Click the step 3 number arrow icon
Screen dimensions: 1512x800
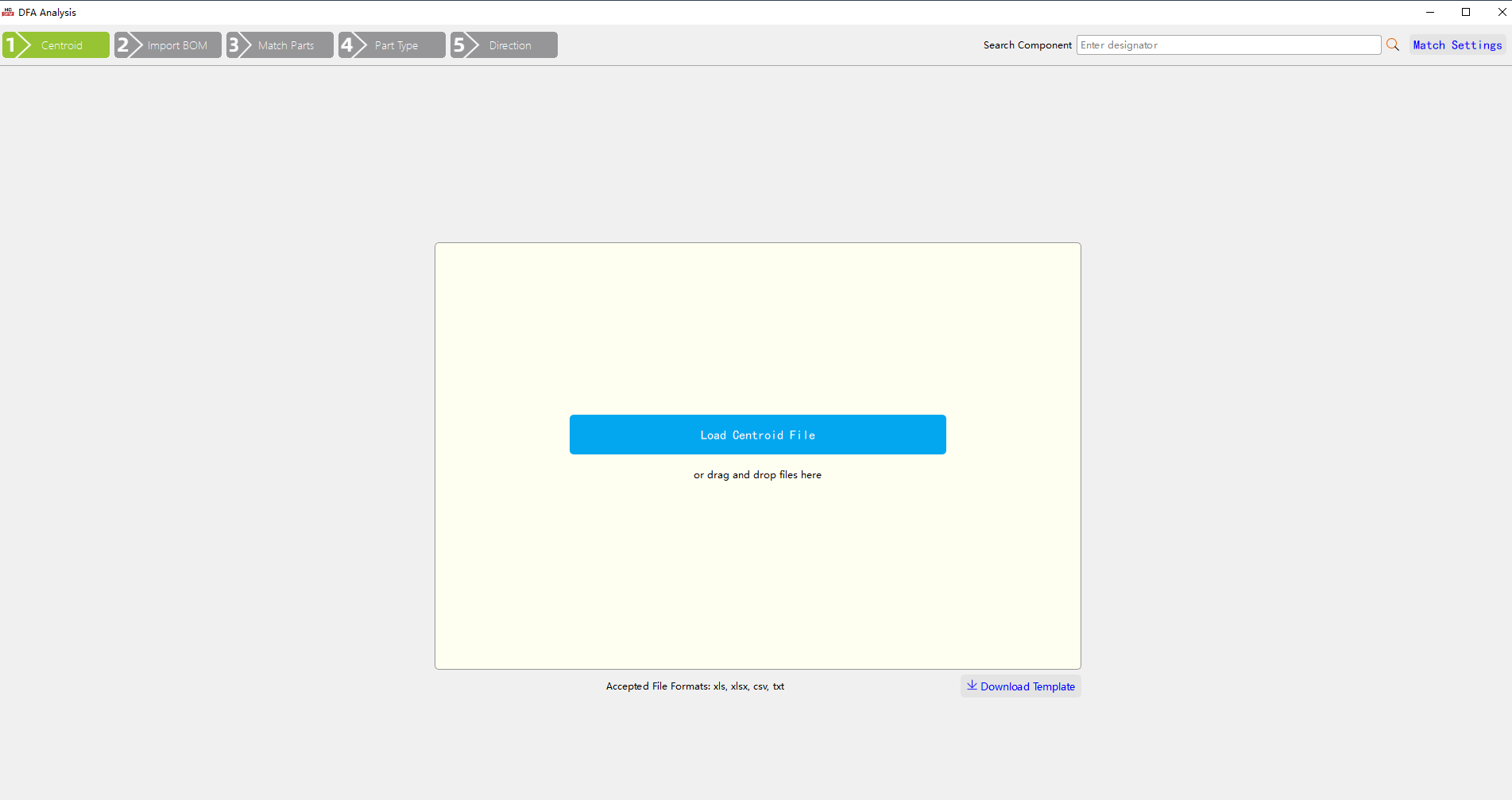click(239, 45)
